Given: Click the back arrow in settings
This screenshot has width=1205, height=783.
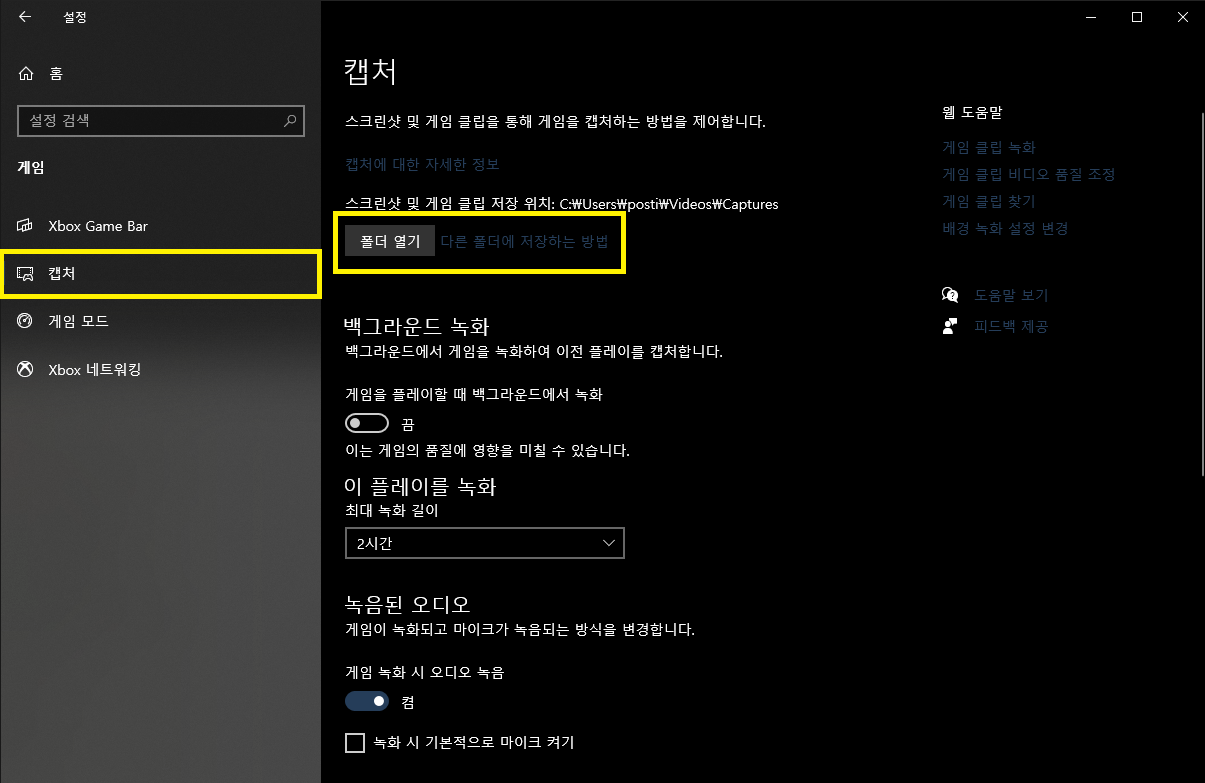Looking at the screenshot, I should (24, 16).
